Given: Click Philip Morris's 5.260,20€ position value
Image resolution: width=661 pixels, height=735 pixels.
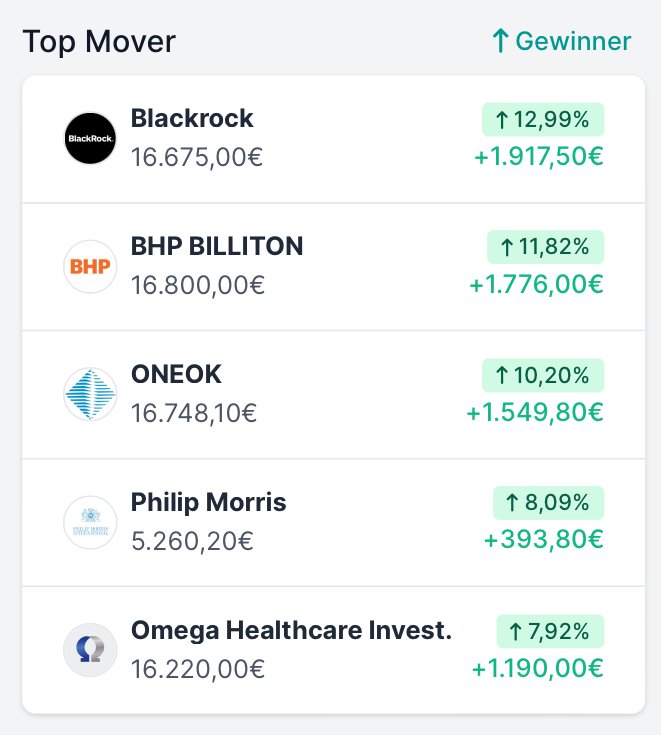Looking at the screenshot, I should pyautogui.click(x=192, y=540).
